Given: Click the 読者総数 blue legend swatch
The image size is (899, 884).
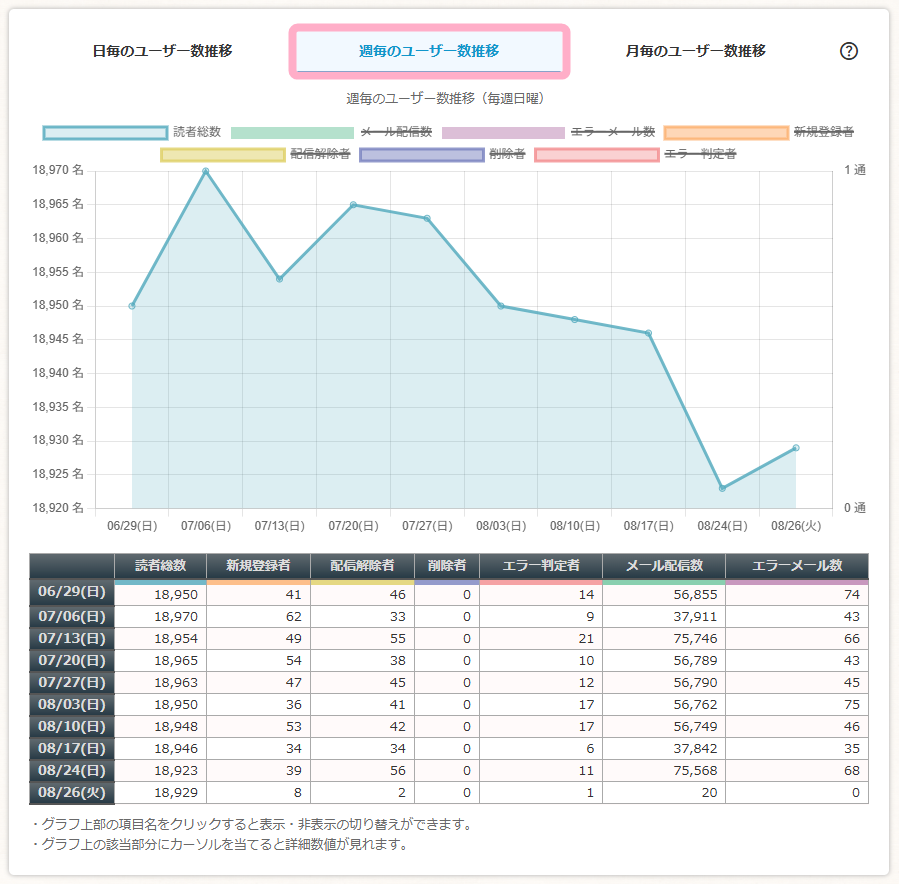Looking at the screenshot, I should [105, 133].
